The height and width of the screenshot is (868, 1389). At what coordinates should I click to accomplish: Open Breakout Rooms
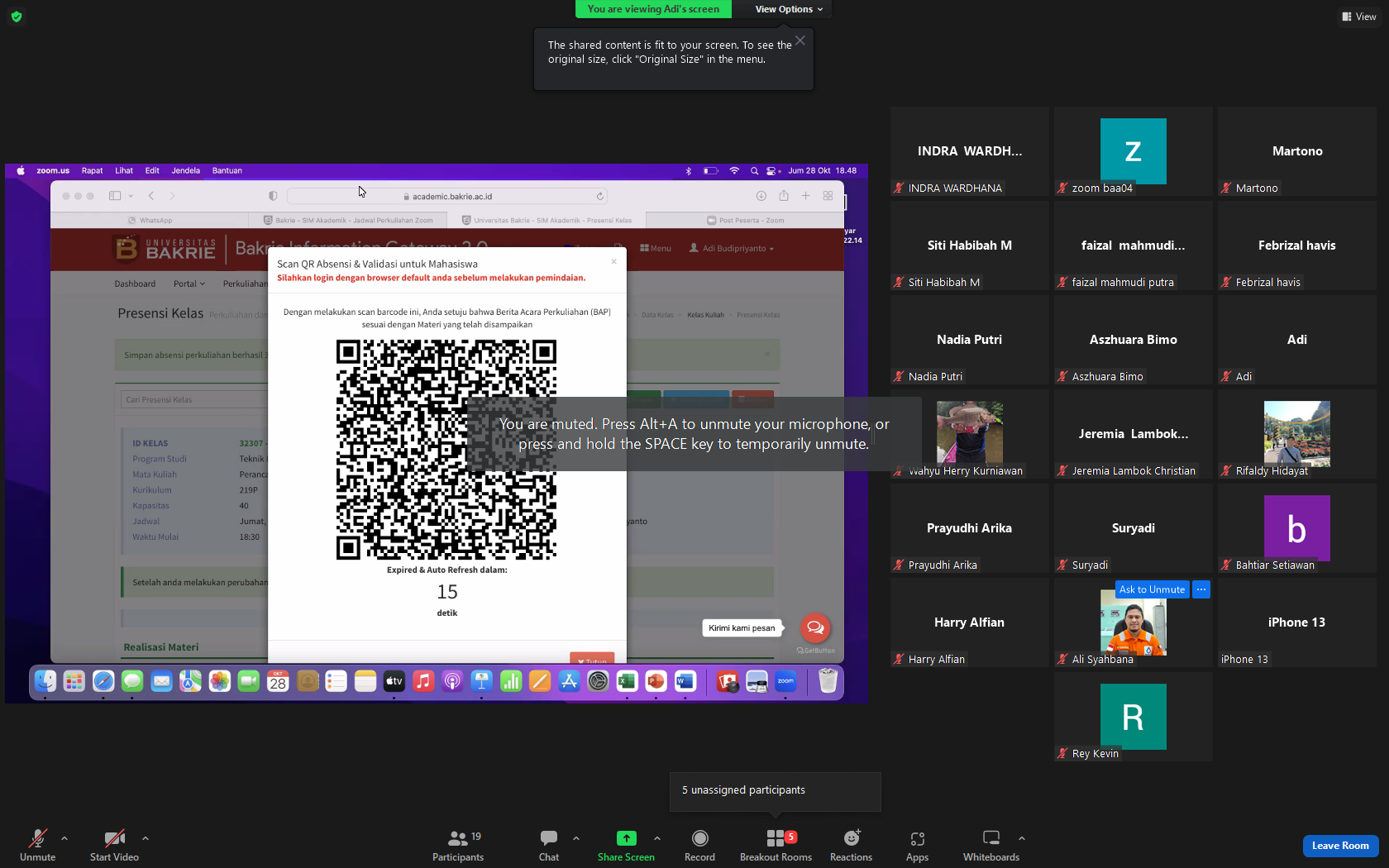tap(776, 846)
